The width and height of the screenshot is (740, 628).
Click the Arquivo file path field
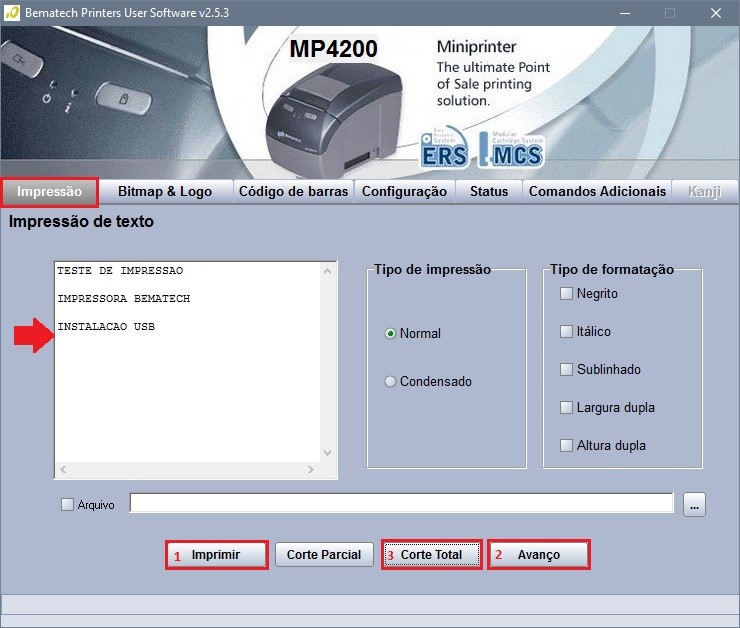point(401,503)
